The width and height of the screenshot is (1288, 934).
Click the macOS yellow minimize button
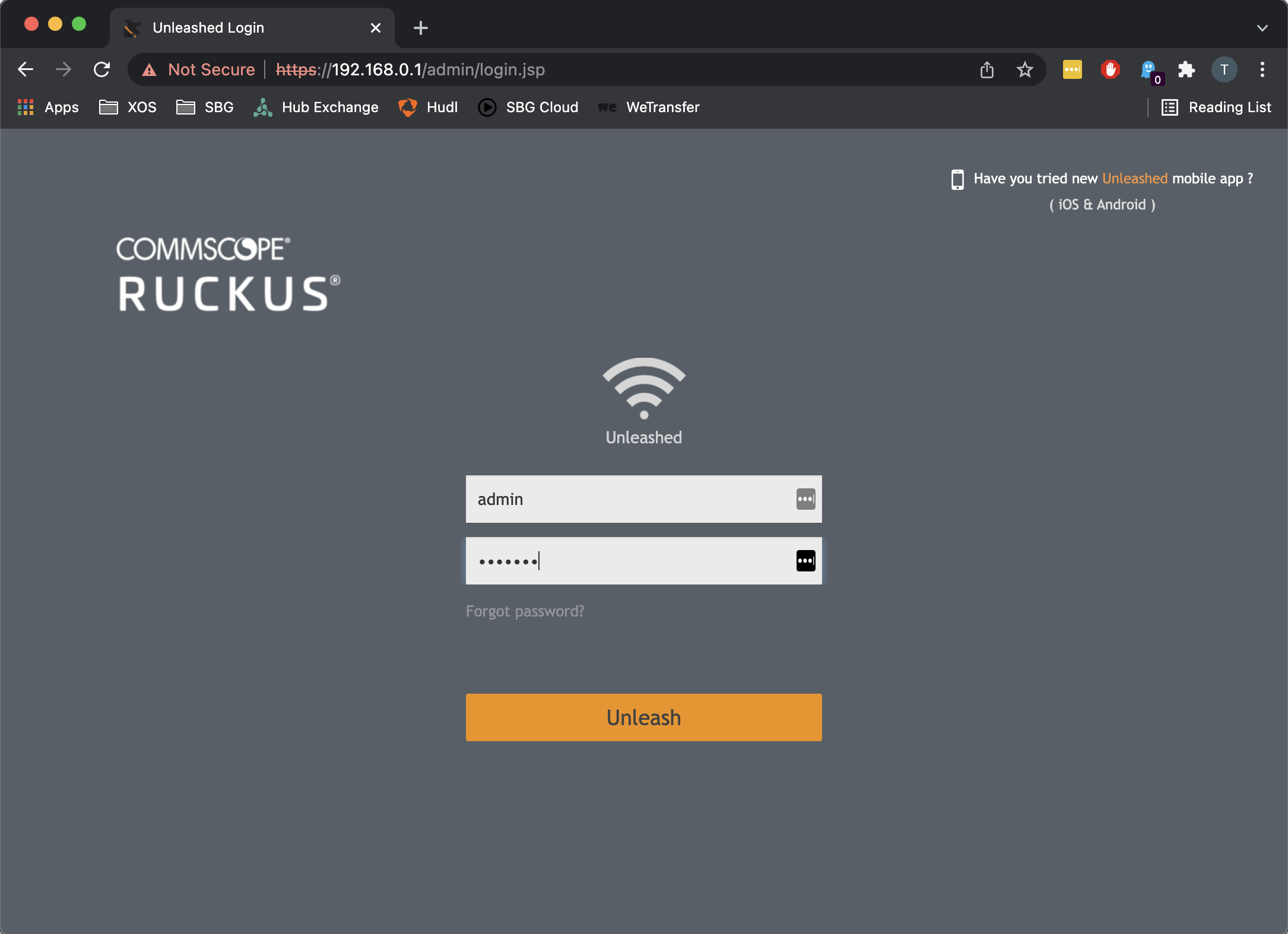(x=55, y=24)
